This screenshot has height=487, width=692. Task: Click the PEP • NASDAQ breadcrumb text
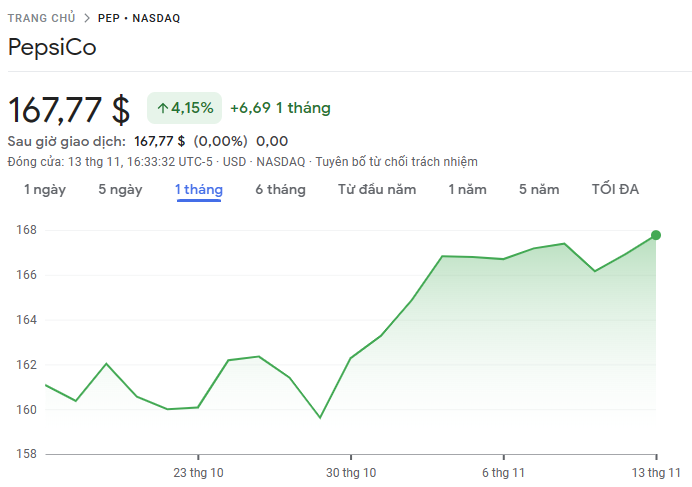pos(139,18)
